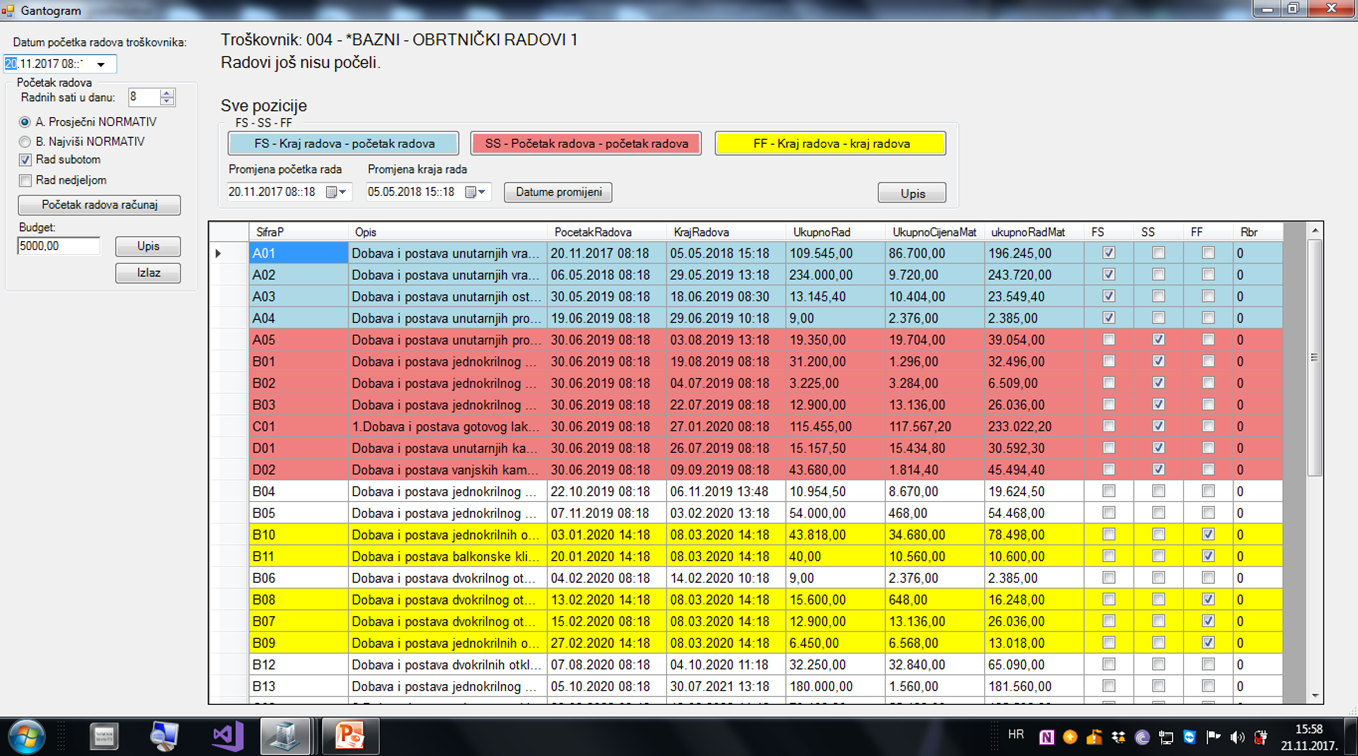Click the orange house warning tray icon

[x=1095, y=738]
